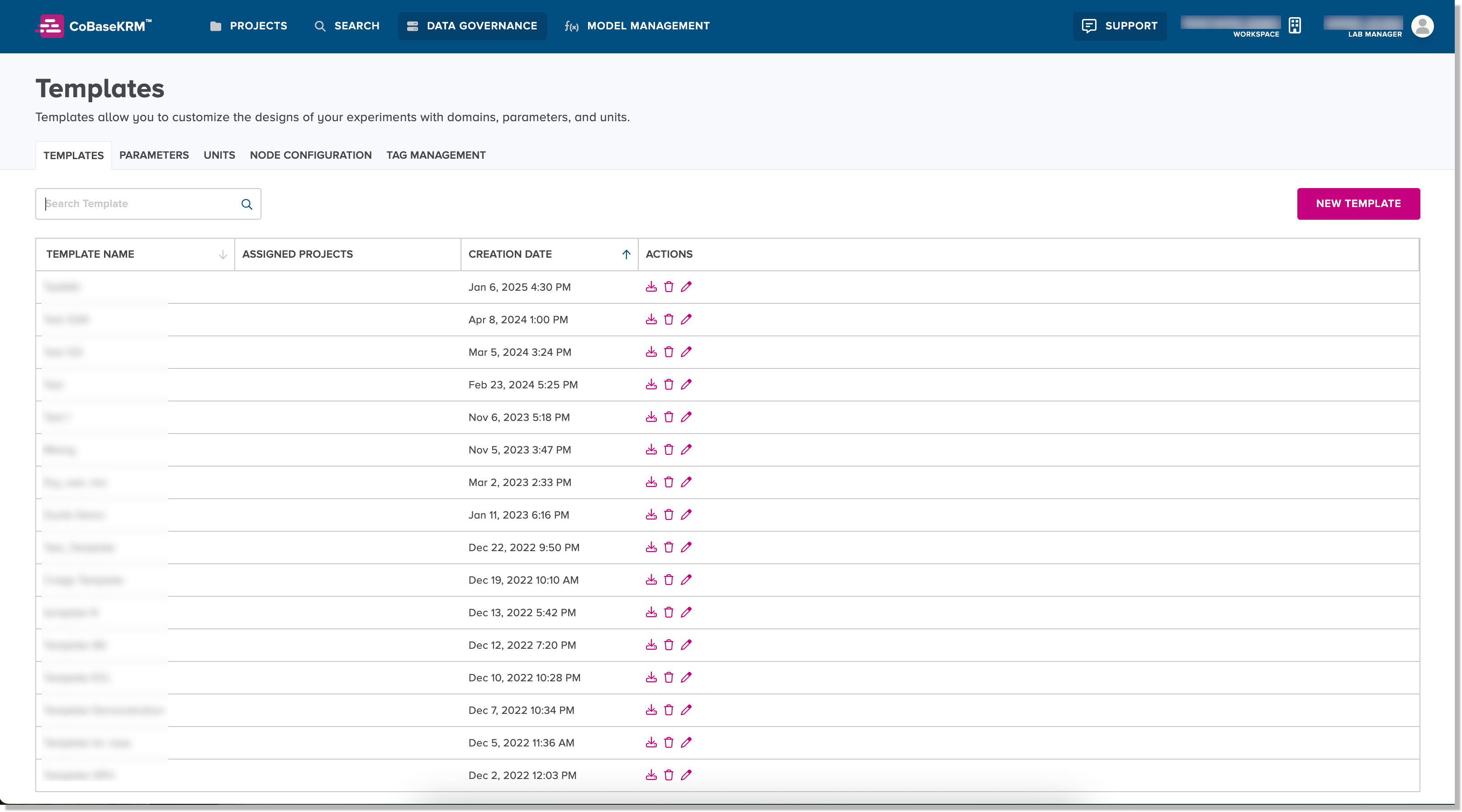1462x812 pixels.
Task: Edit the template created Dec 13, 2022
Action: click(686, 612)
